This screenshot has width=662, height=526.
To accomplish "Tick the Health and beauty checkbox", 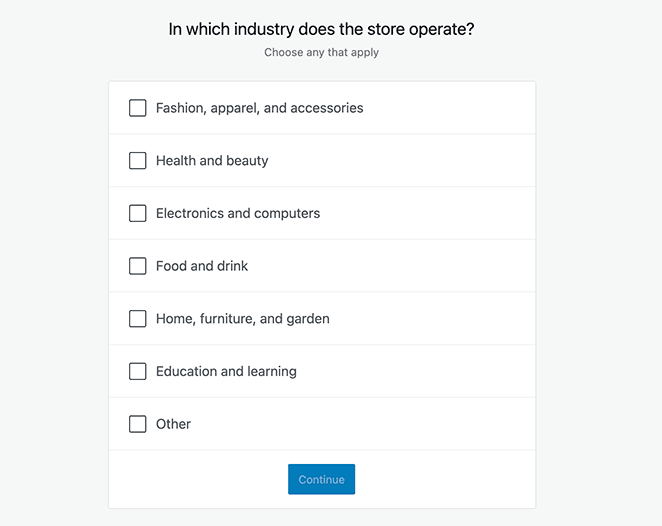I will click(x=138, y=161).
